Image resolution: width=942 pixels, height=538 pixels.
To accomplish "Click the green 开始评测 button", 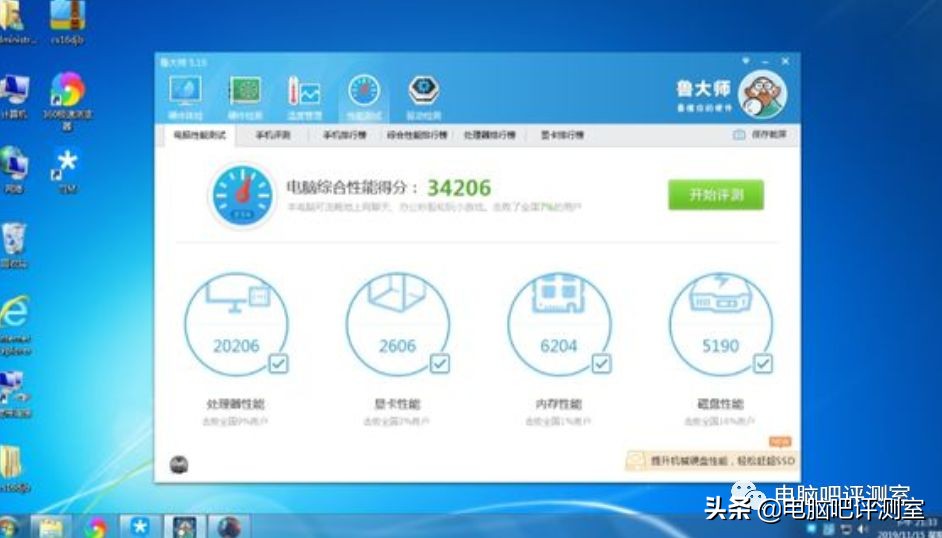I will pyautogui.click(x=716, y=195).
